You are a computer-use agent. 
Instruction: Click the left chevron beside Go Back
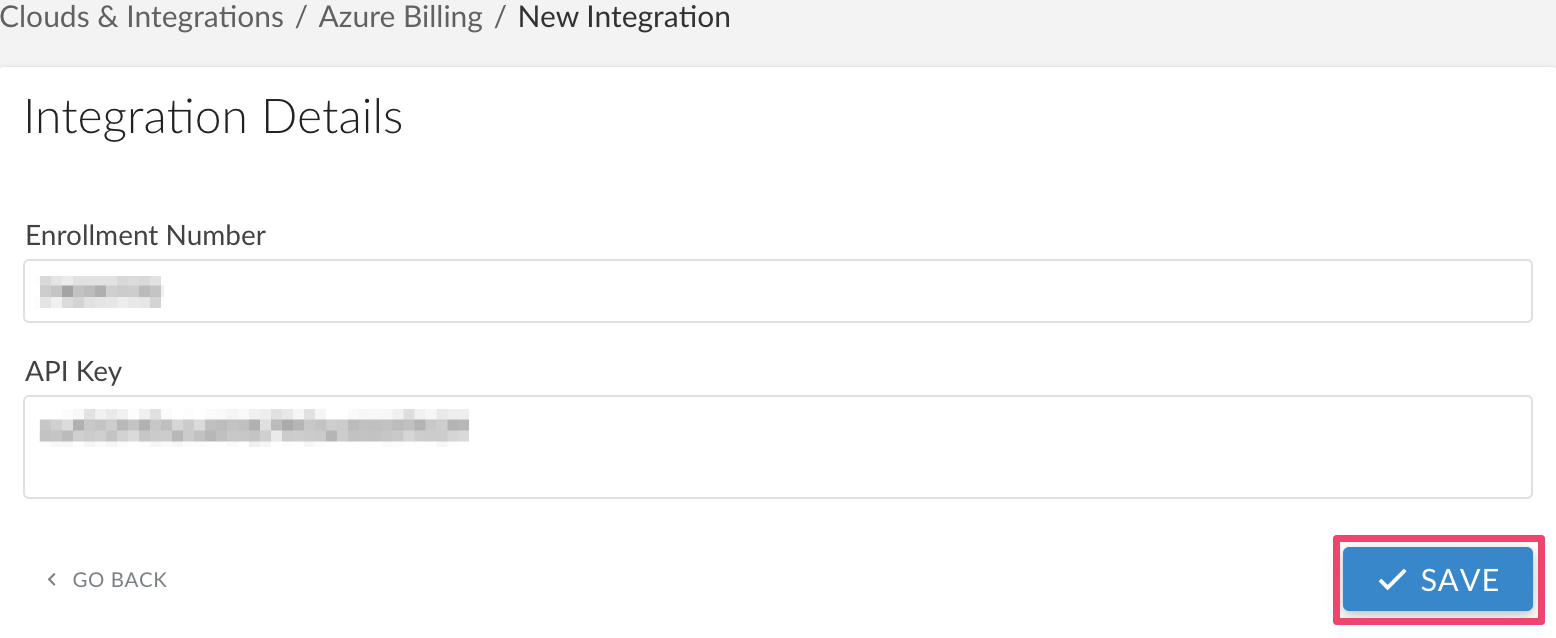coord(52,580)
